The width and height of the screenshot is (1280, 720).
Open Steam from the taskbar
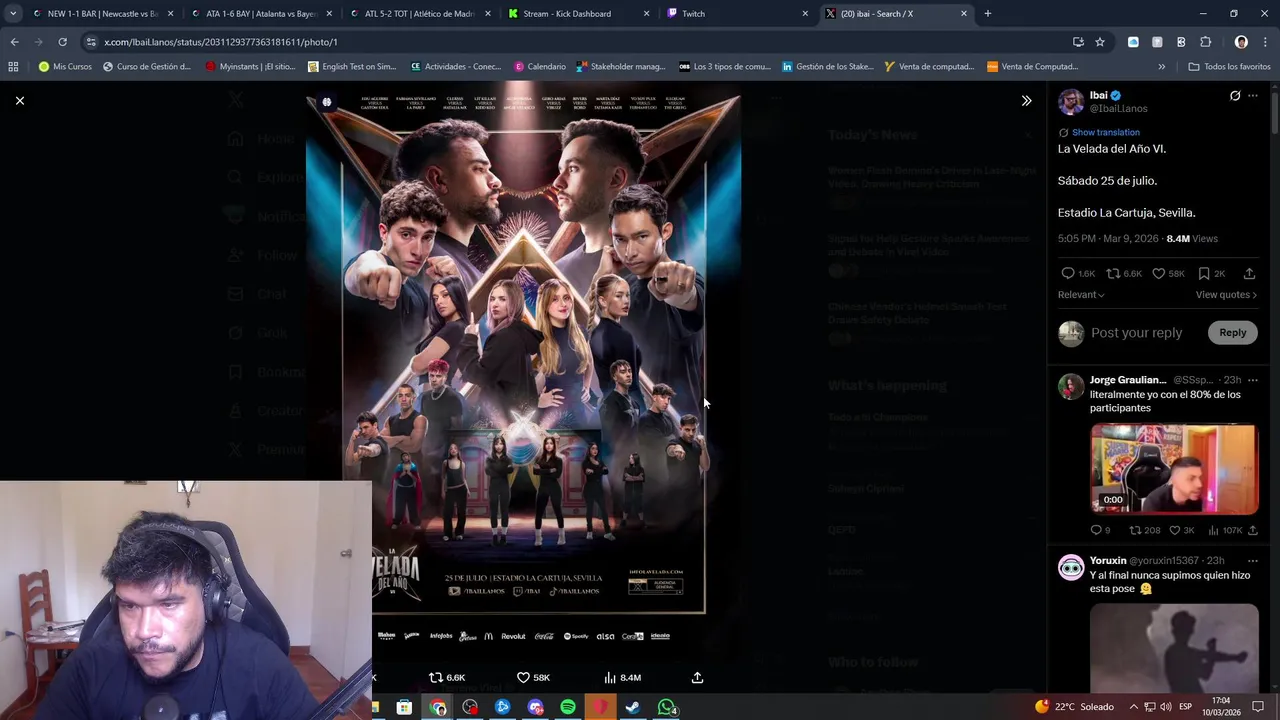(x=633, y=707)
